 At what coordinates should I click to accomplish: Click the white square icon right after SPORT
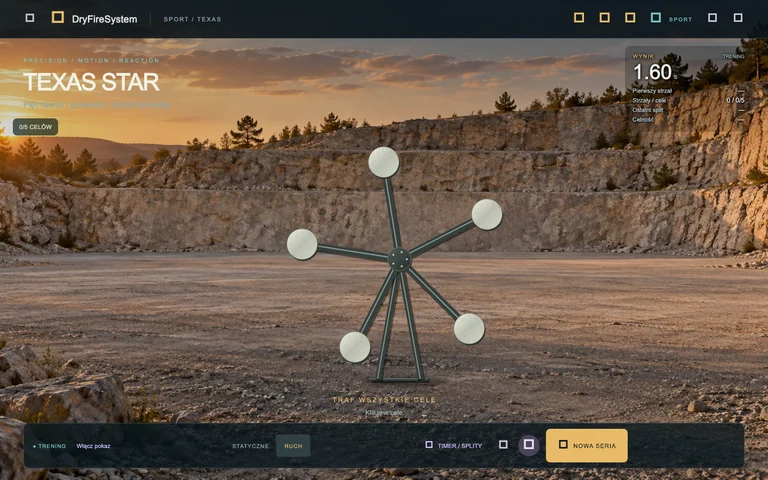[x=713, y=18]
